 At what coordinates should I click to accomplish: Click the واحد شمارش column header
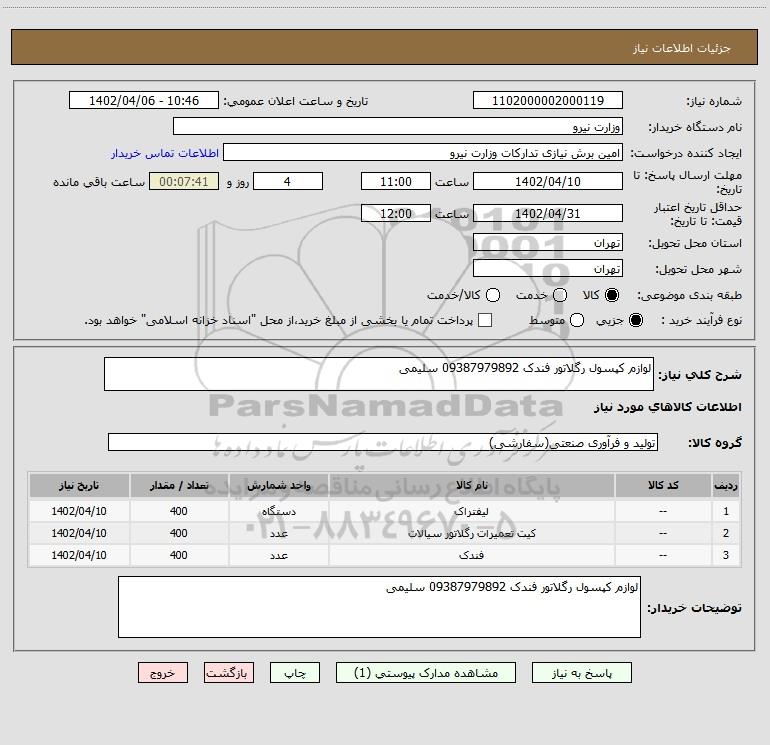click(278, 486)
